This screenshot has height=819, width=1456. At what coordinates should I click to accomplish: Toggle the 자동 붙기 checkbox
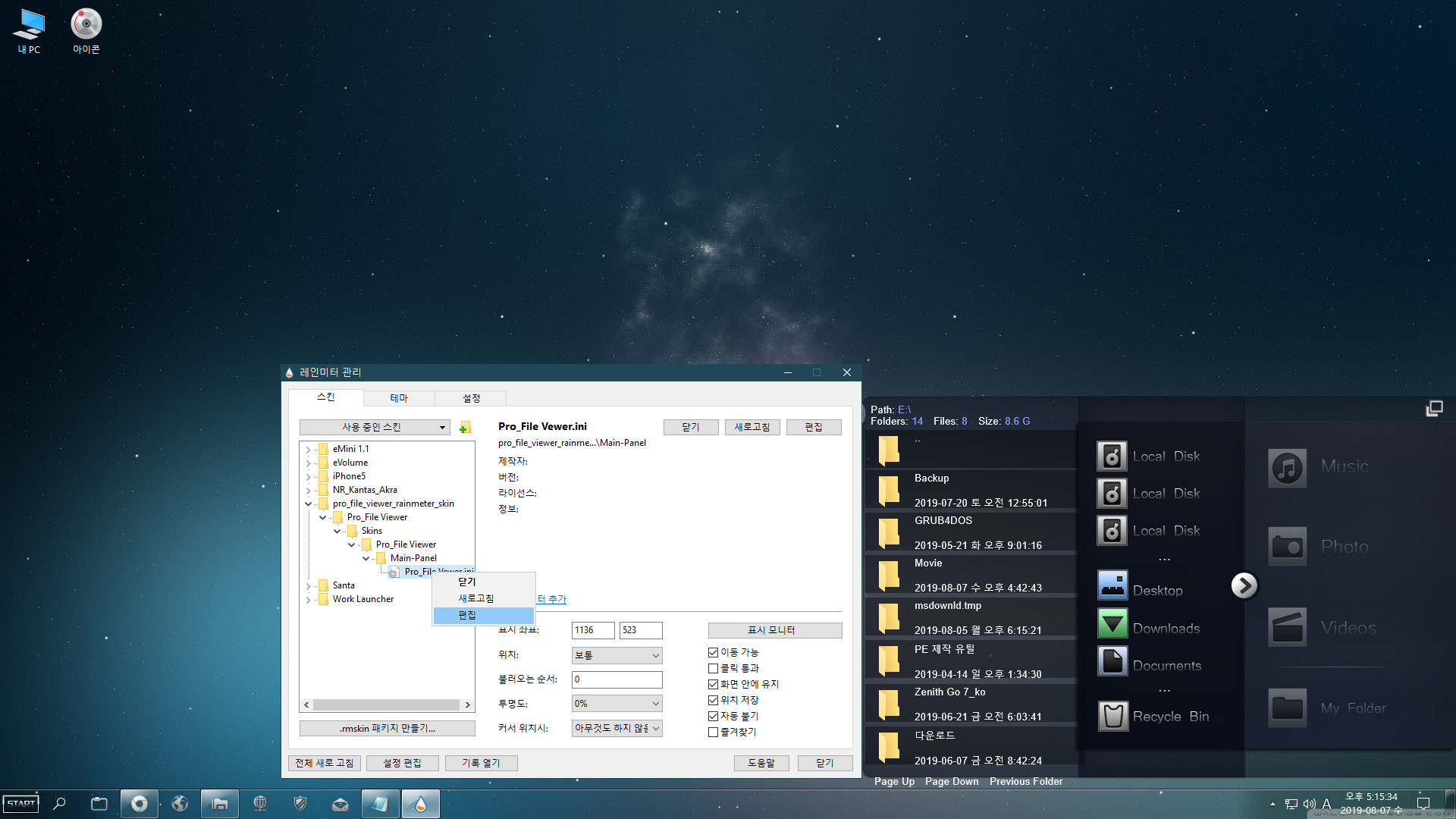713,716
